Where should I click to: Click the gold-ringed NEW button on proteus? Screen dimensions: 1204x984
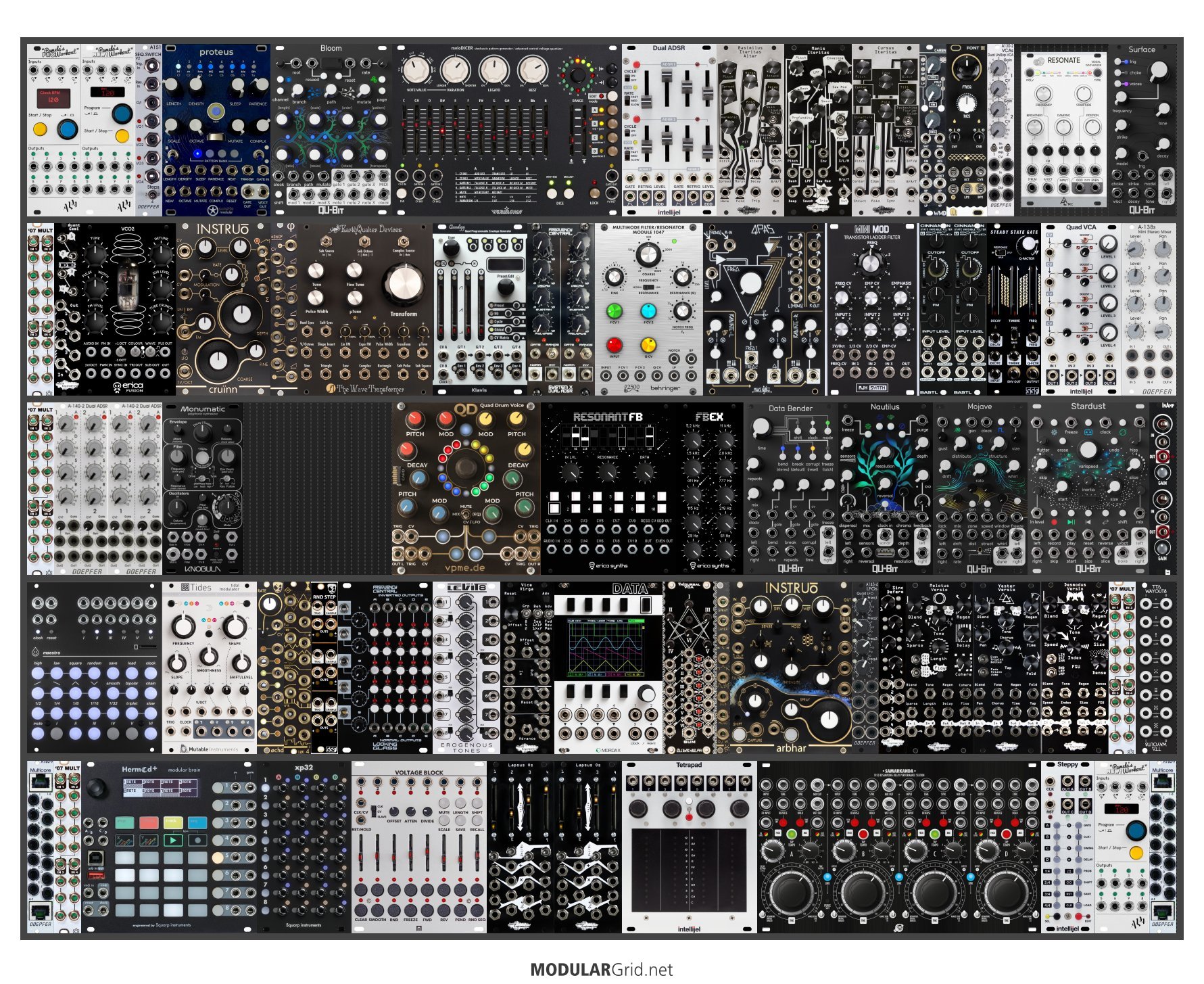[x=216, y=112]
